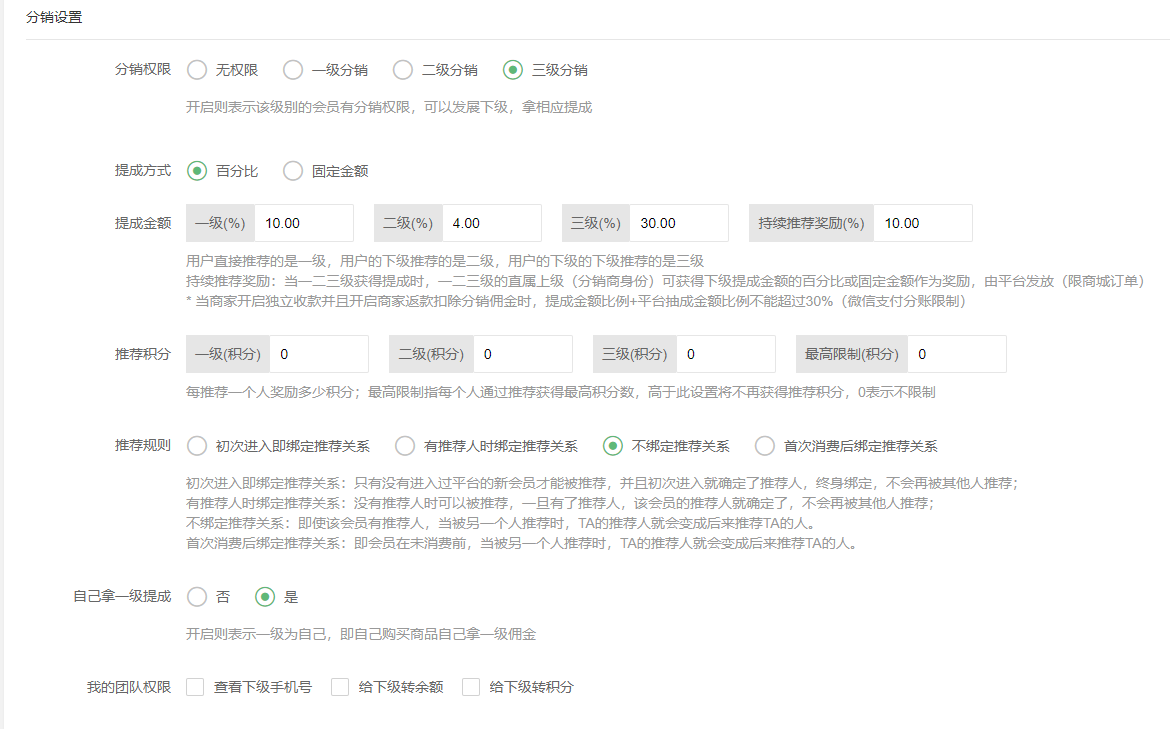Edit the 持续推荐奖励(%) input field
The image size is (1170, 729).
(922, 223)
